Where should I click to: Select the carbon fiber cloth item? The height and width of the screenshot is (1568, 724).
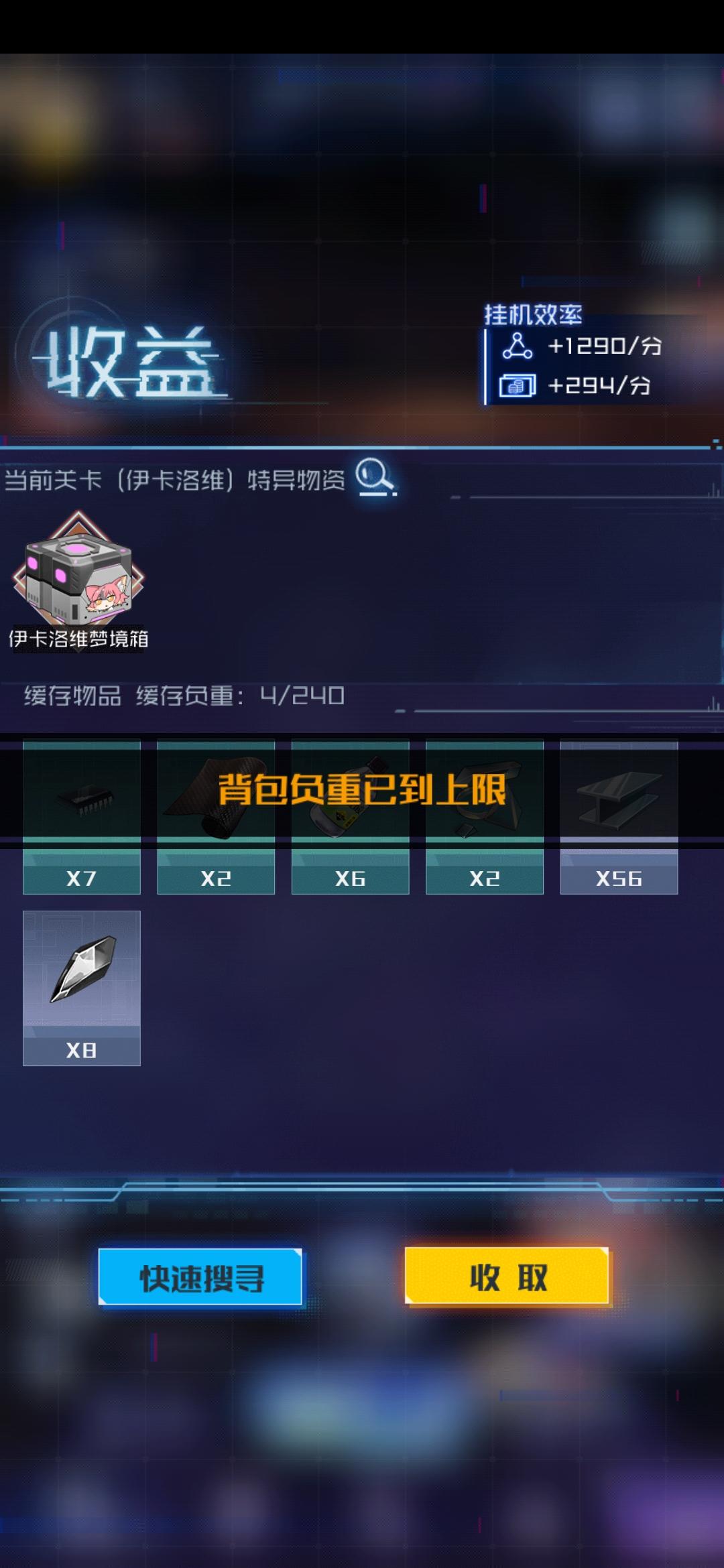tap(216, 817)
